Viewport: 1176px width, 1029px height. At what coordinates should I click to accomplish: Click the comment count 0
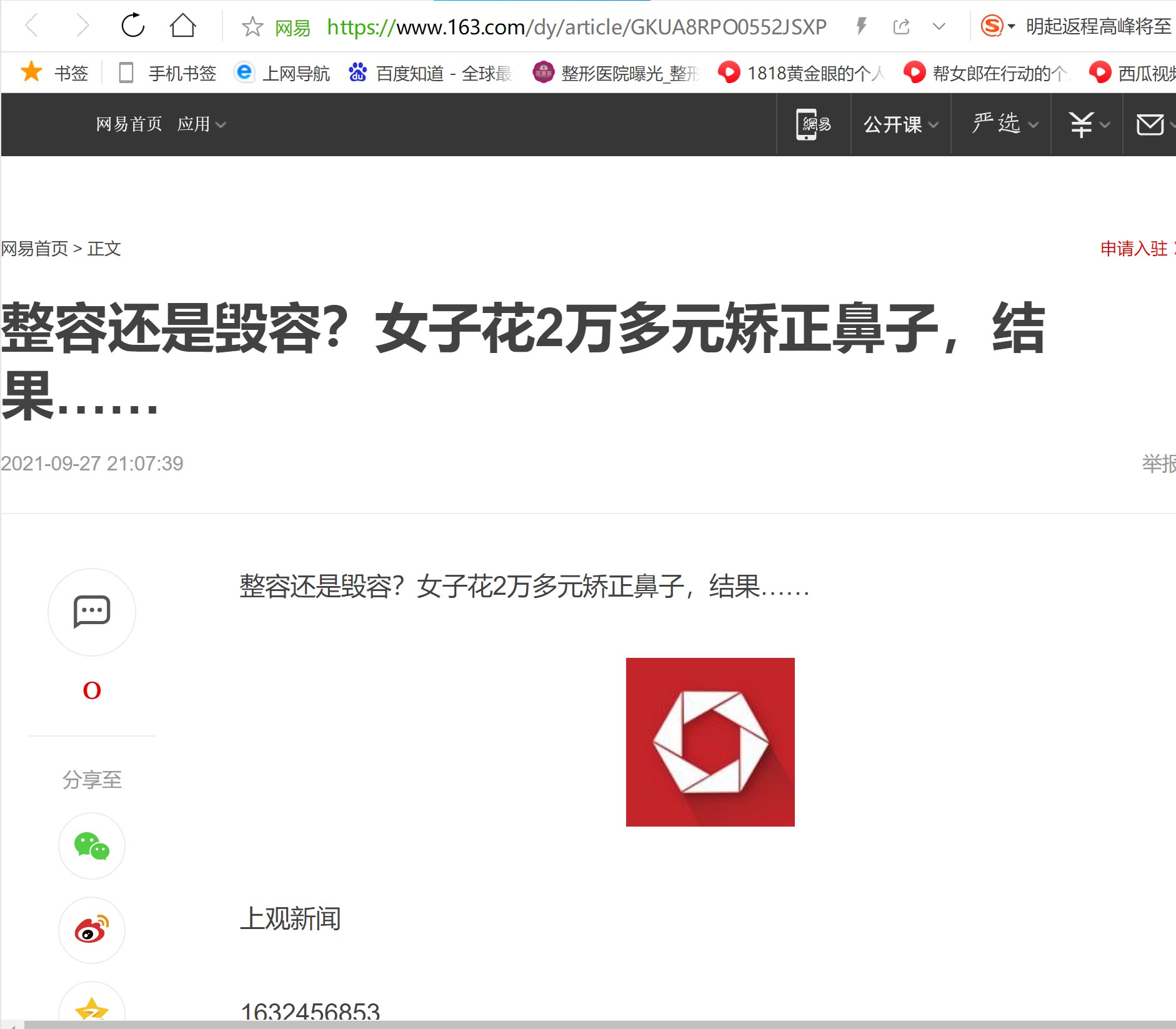(92, 690)
